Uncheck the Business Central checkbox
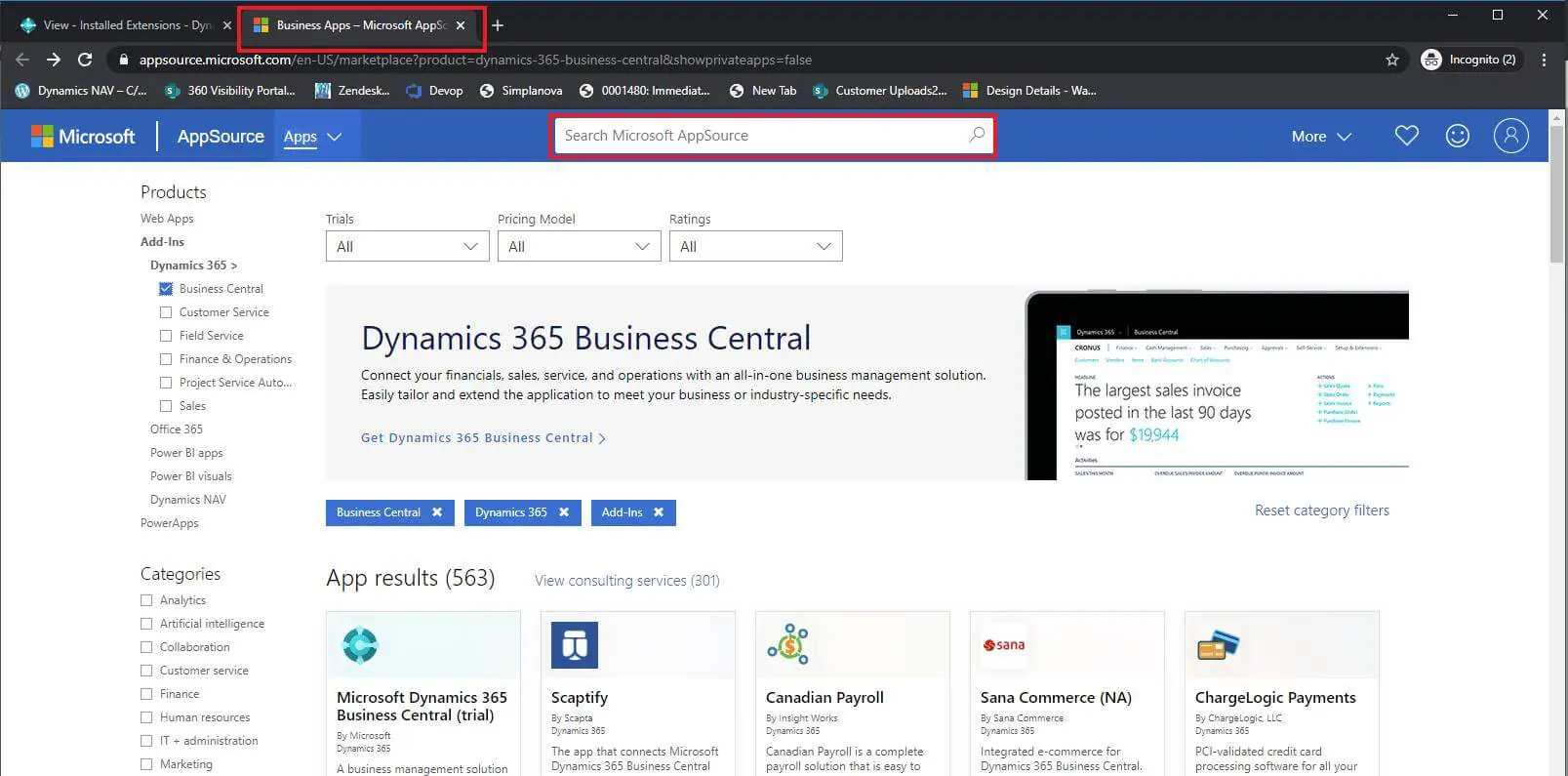The height and width of the screenshot is (776, 1568). (x=166, y=289)
